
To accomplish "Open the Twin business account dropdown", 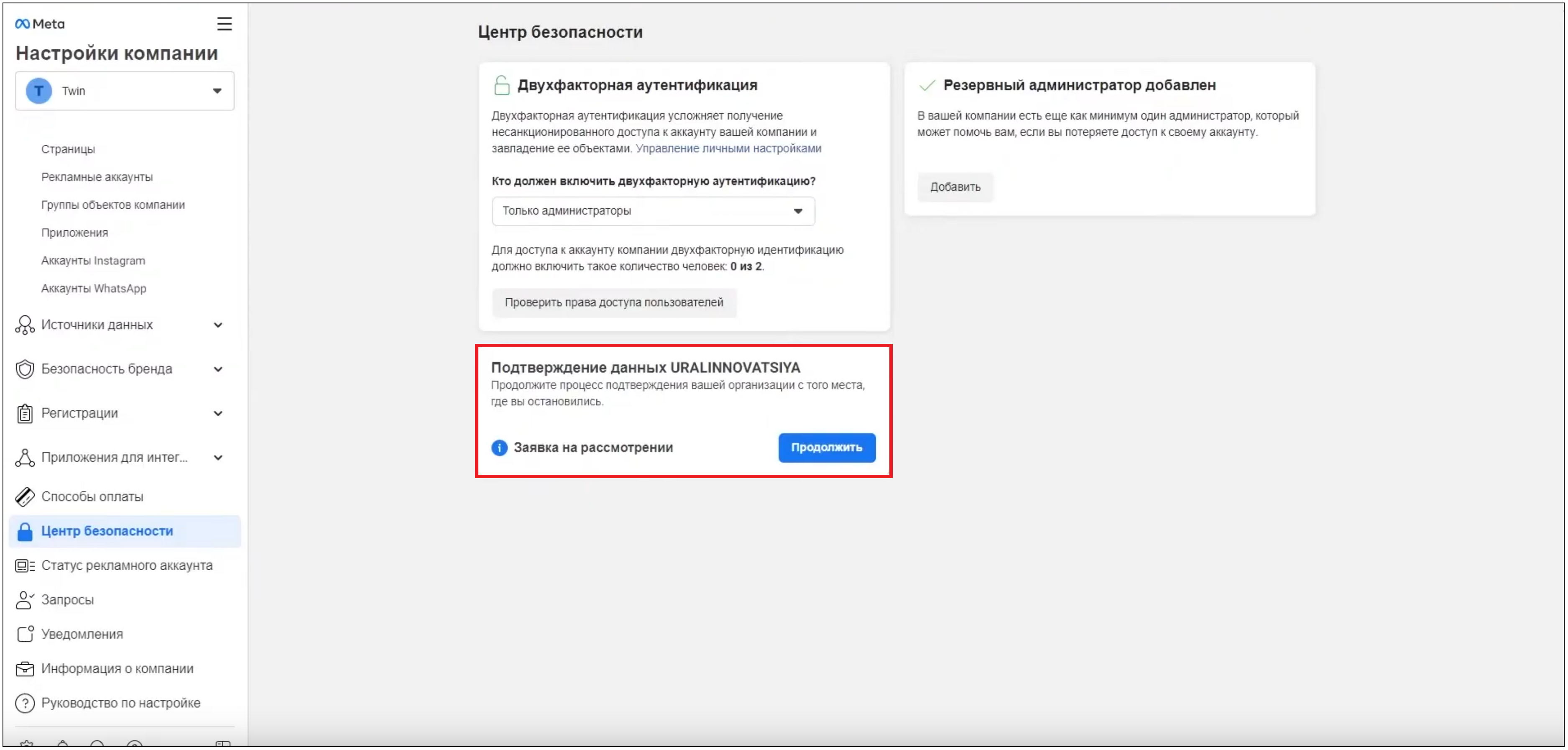I will click(x=125, y=91).
